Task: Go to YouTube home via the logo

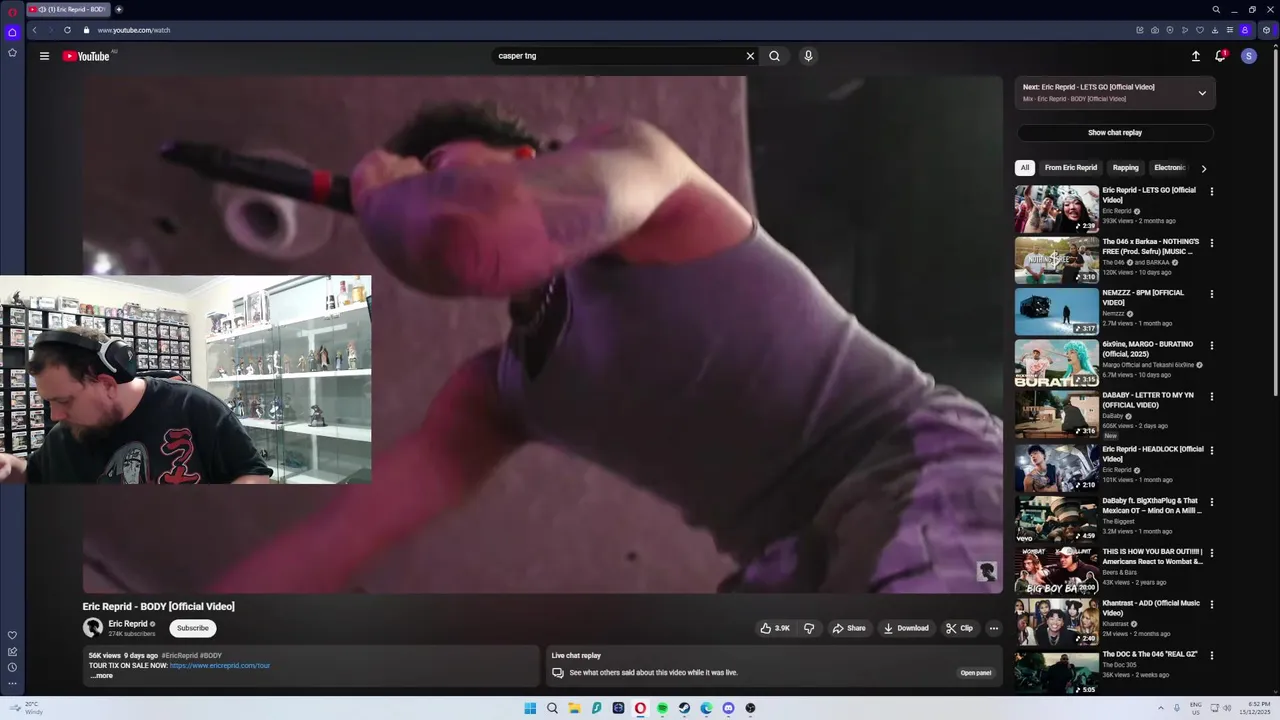Action: click(86, 56)
